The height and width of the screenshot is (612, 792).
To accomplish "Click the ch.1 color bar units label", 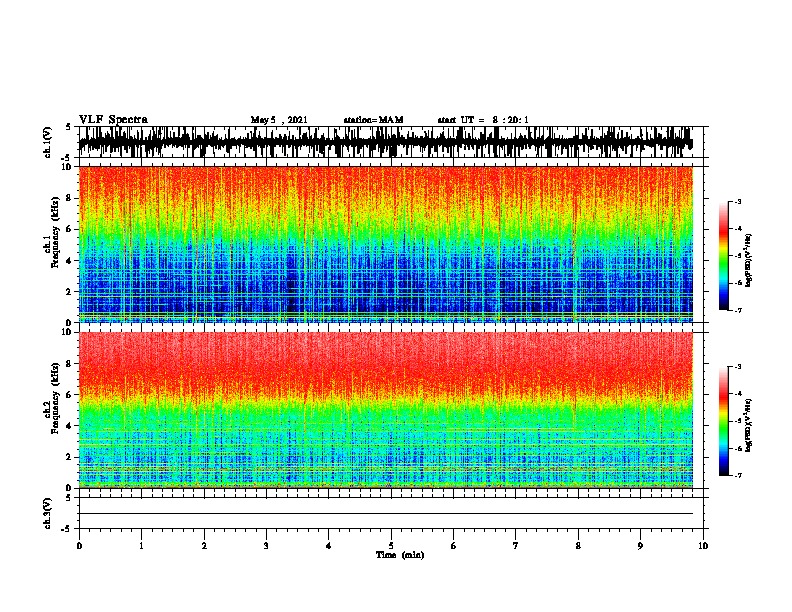I will click(x=749, y=261).
